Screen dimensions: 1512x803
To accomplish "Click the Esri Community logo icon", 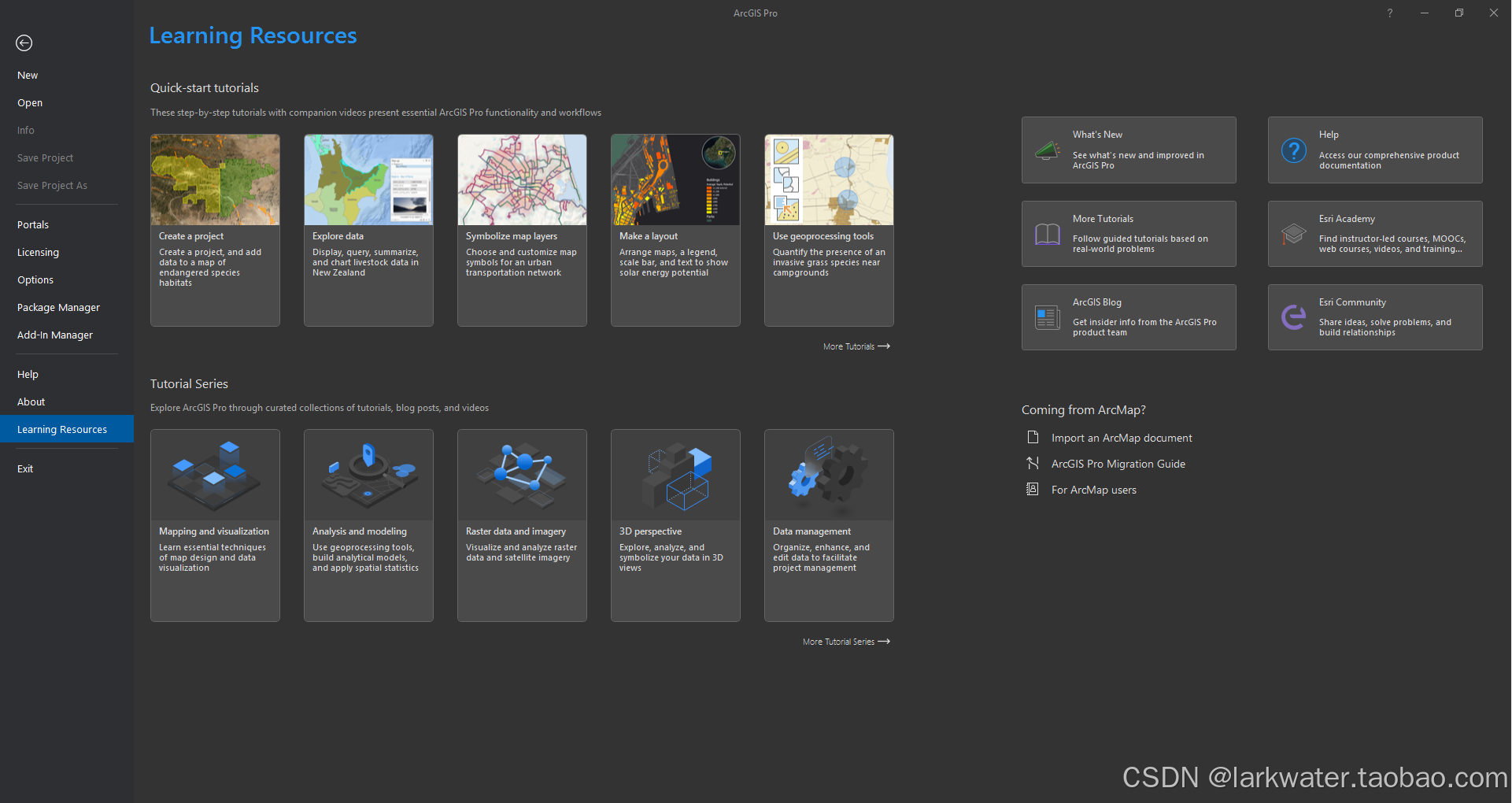I will [x=1294, y=317].
